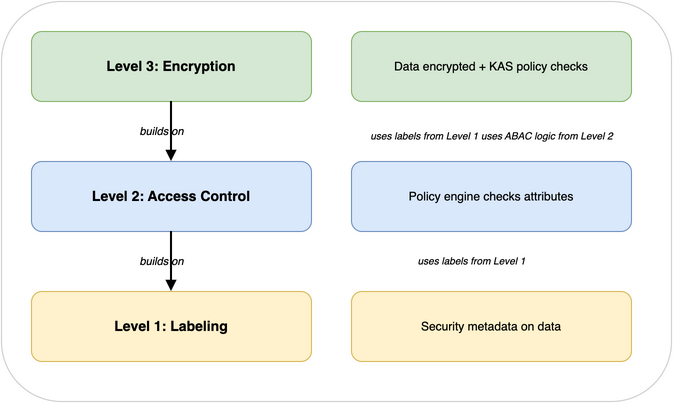Click the word 'Labeling' in Level 1 title
The height and width of the screenshot is (404, 674).
click(x=197, y=327)
